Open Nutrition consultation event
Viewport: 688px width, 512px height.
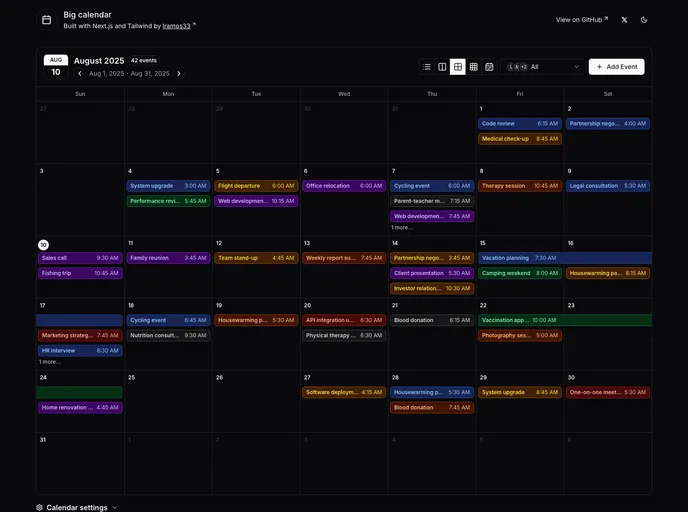(x=168, y=336)
